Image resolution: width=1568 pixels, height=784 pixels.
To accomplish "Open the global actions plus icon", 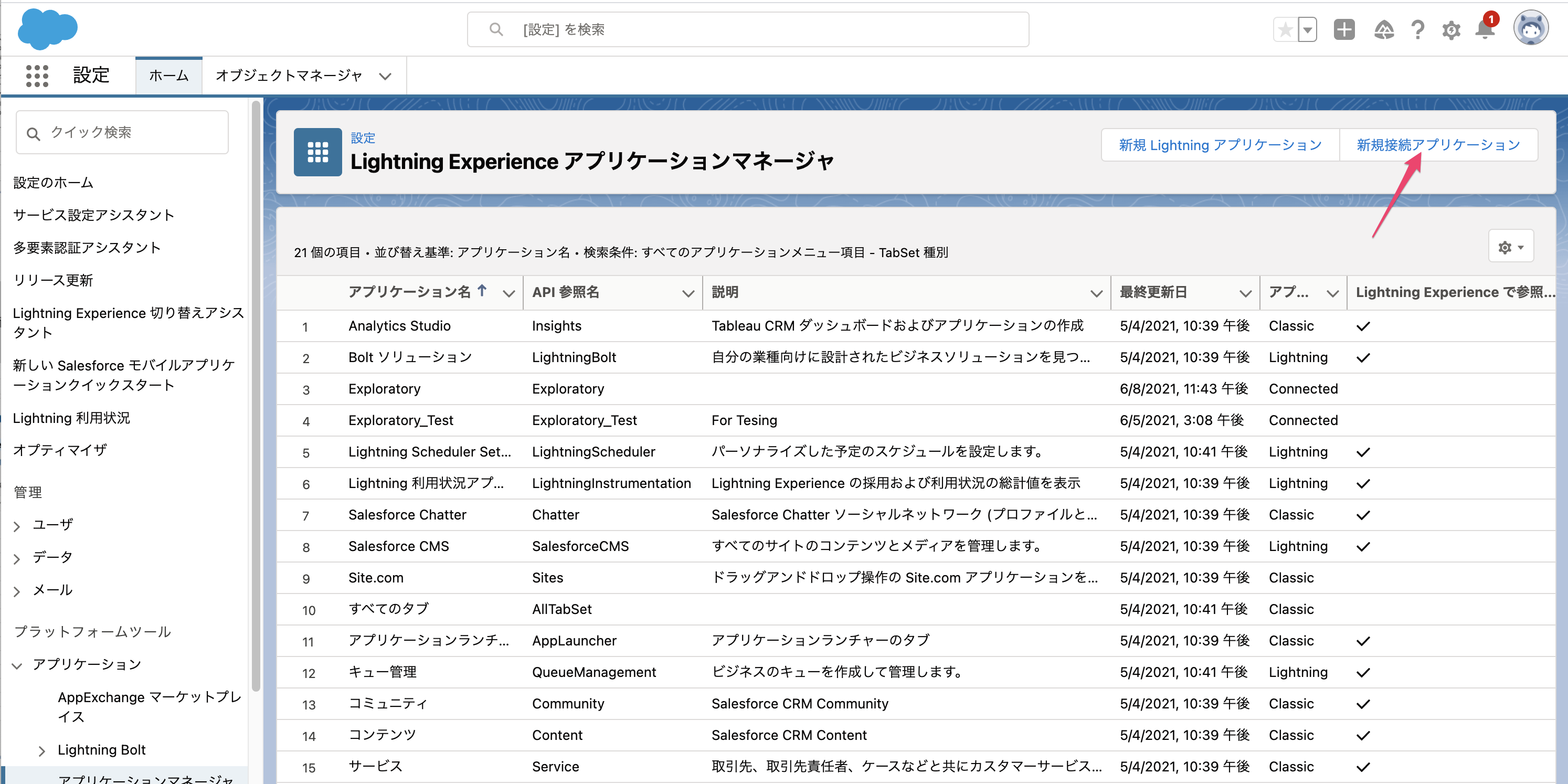I will click(x=1344, y=29).
